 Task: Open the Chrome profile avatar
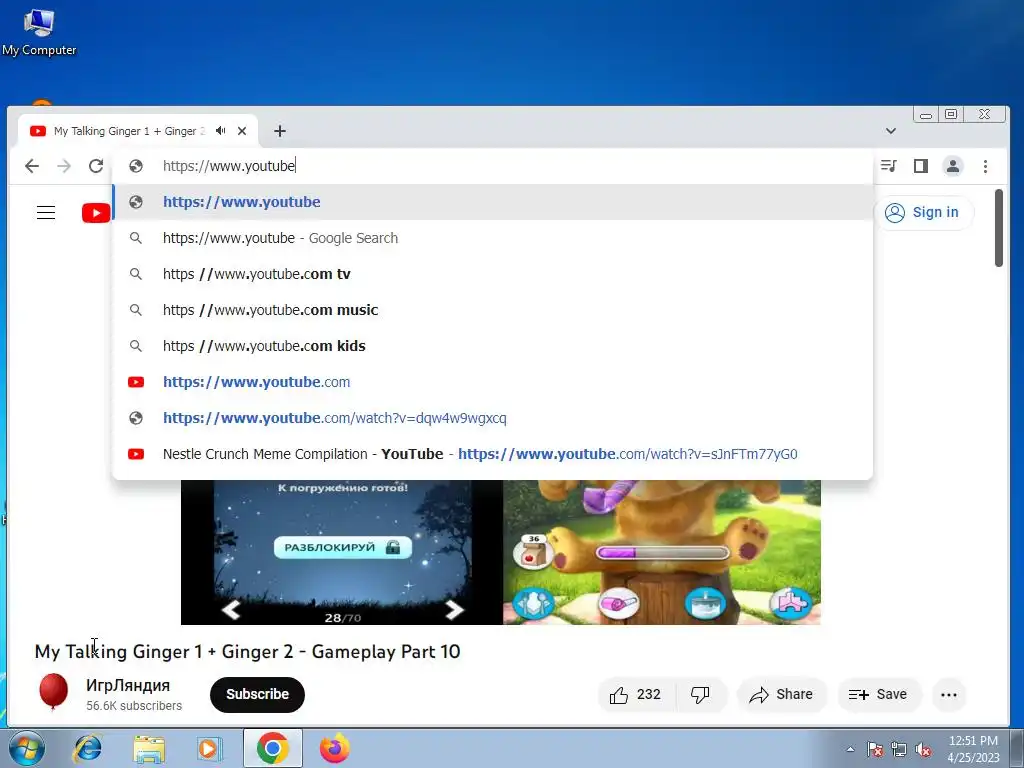click(x=953, y=166)
